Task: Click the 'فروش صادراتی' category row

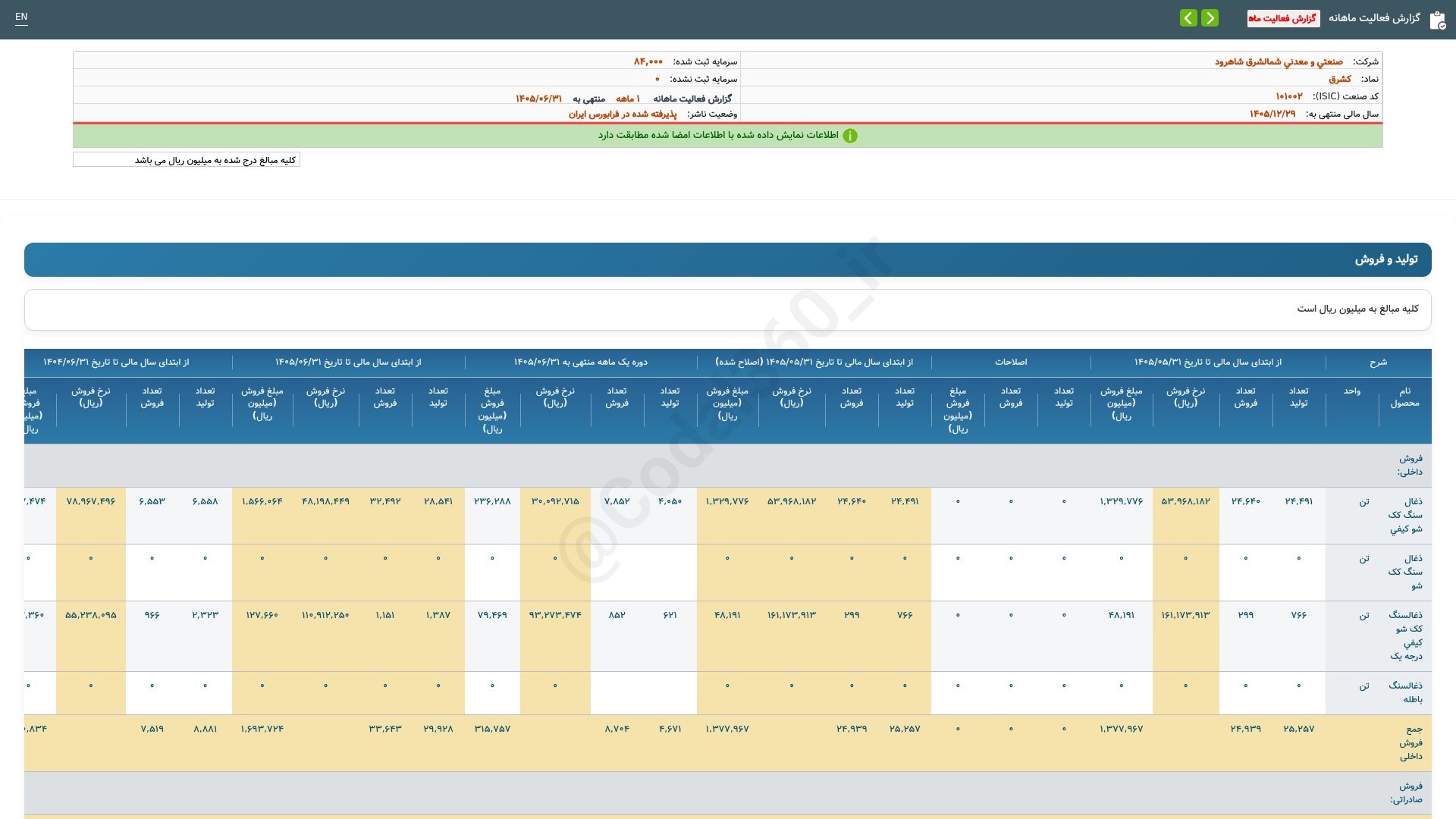Action: tap(728, 793)
